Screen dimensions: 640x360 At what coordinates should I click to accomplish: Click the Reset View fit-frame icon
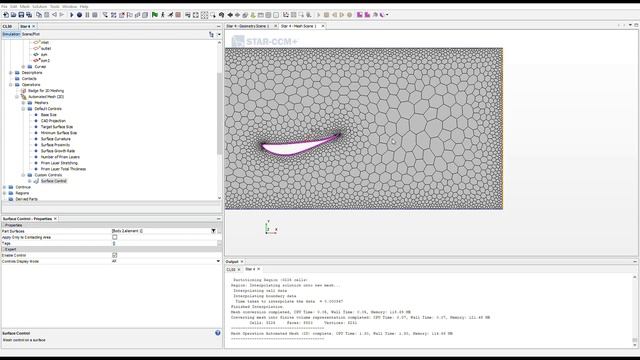pyautogui.click(x=196, y=15)
